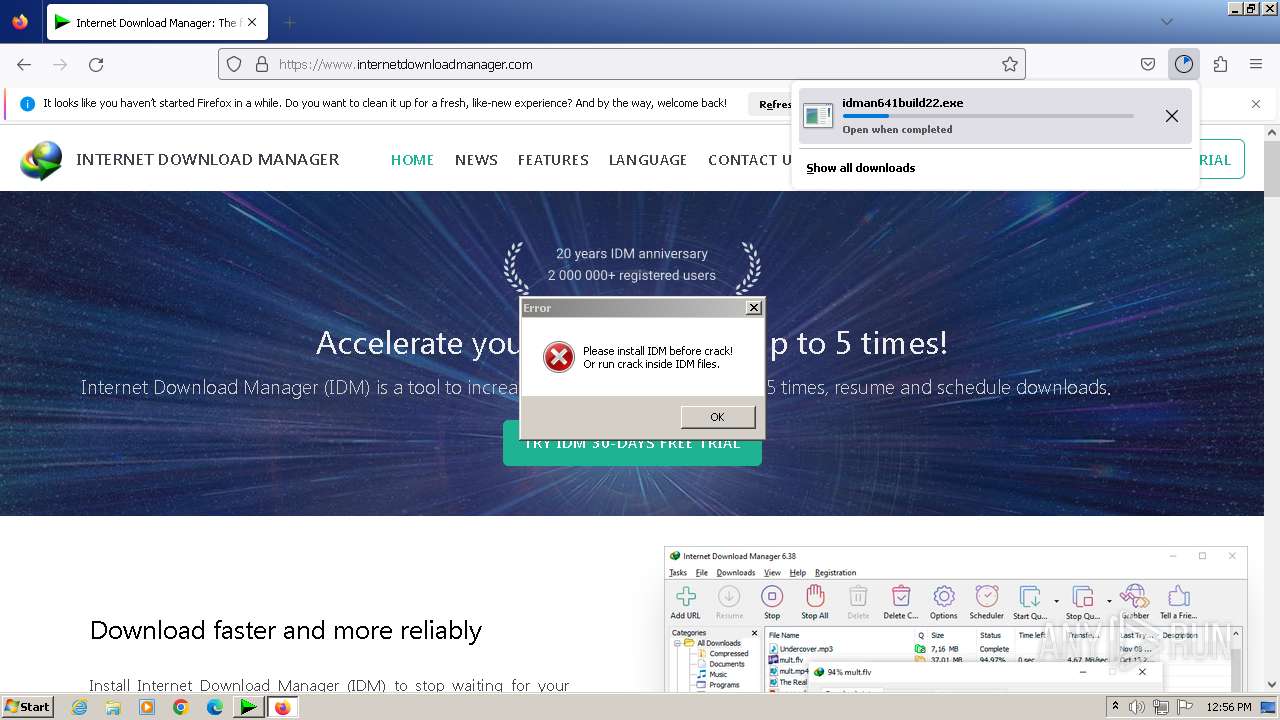Open File Explorer from the taskbar
This screenshot has width=1280, height=720.
(113, 707)
